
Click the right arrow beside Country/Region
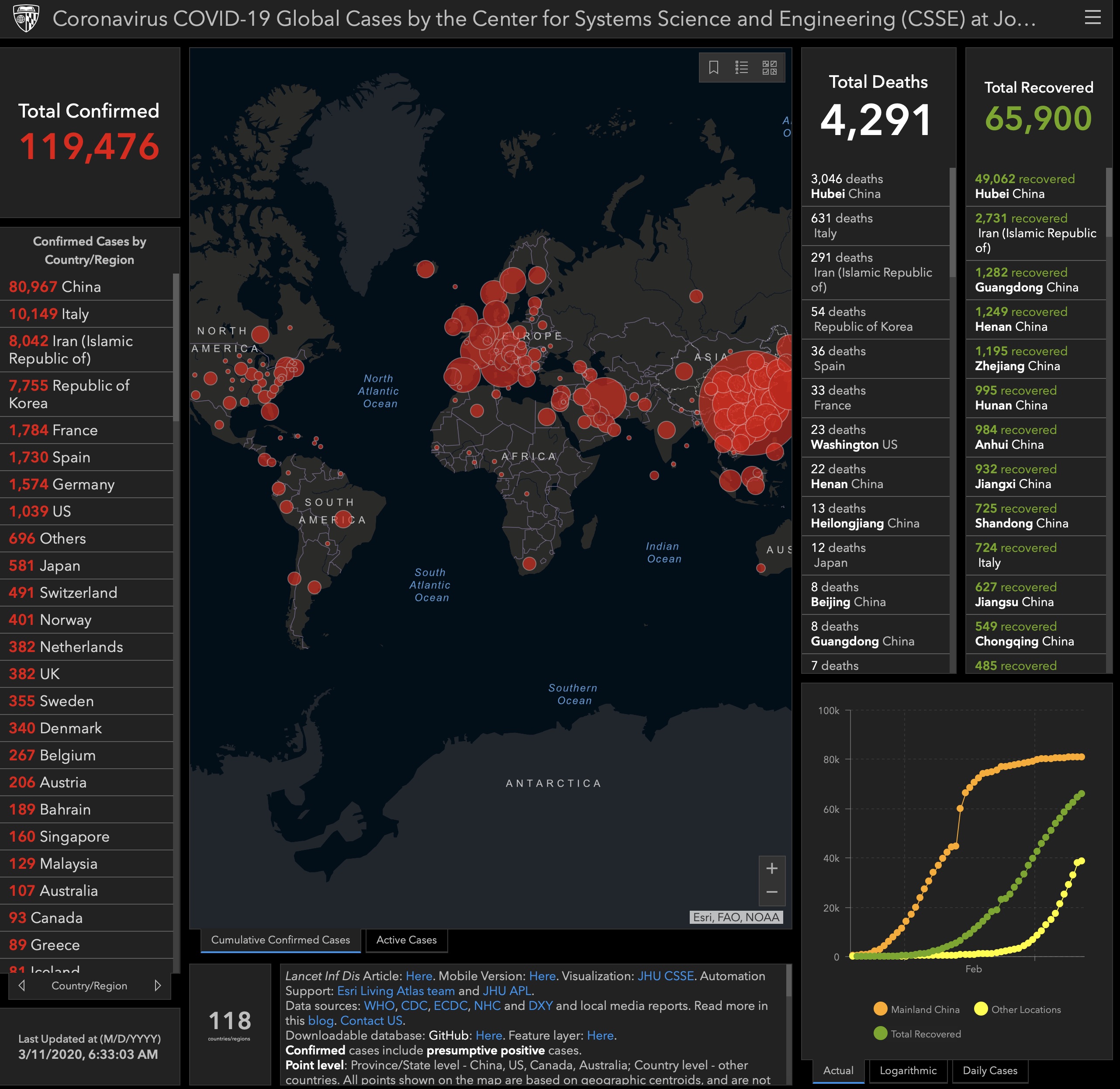159,985
